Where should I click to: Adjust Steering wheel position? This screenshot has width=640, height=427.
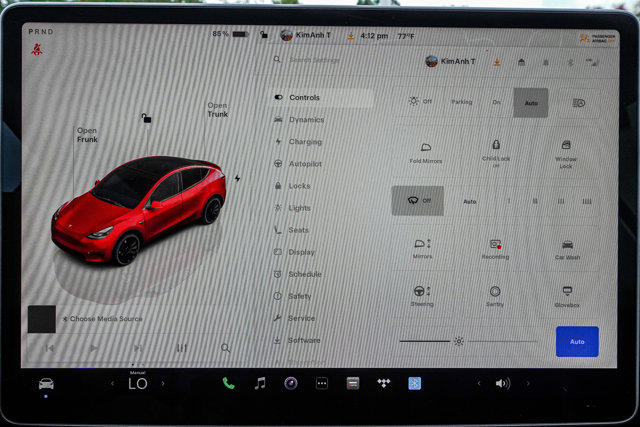click(422, 296)
